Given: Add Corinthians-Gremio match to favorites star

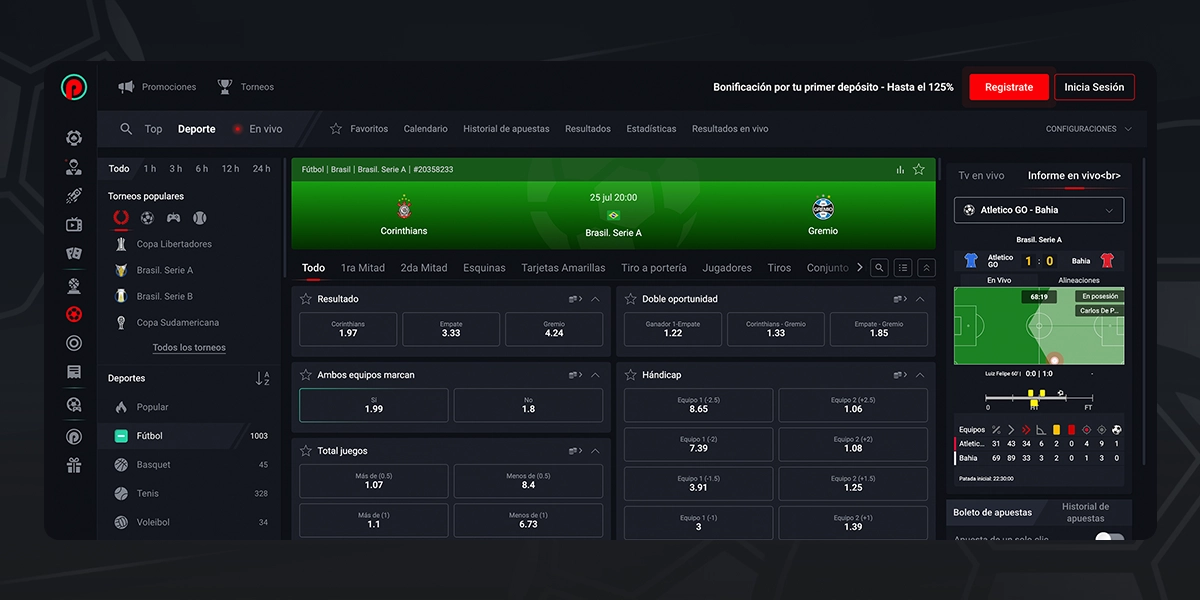Looking at the screenshot, I should pos(919,170).
